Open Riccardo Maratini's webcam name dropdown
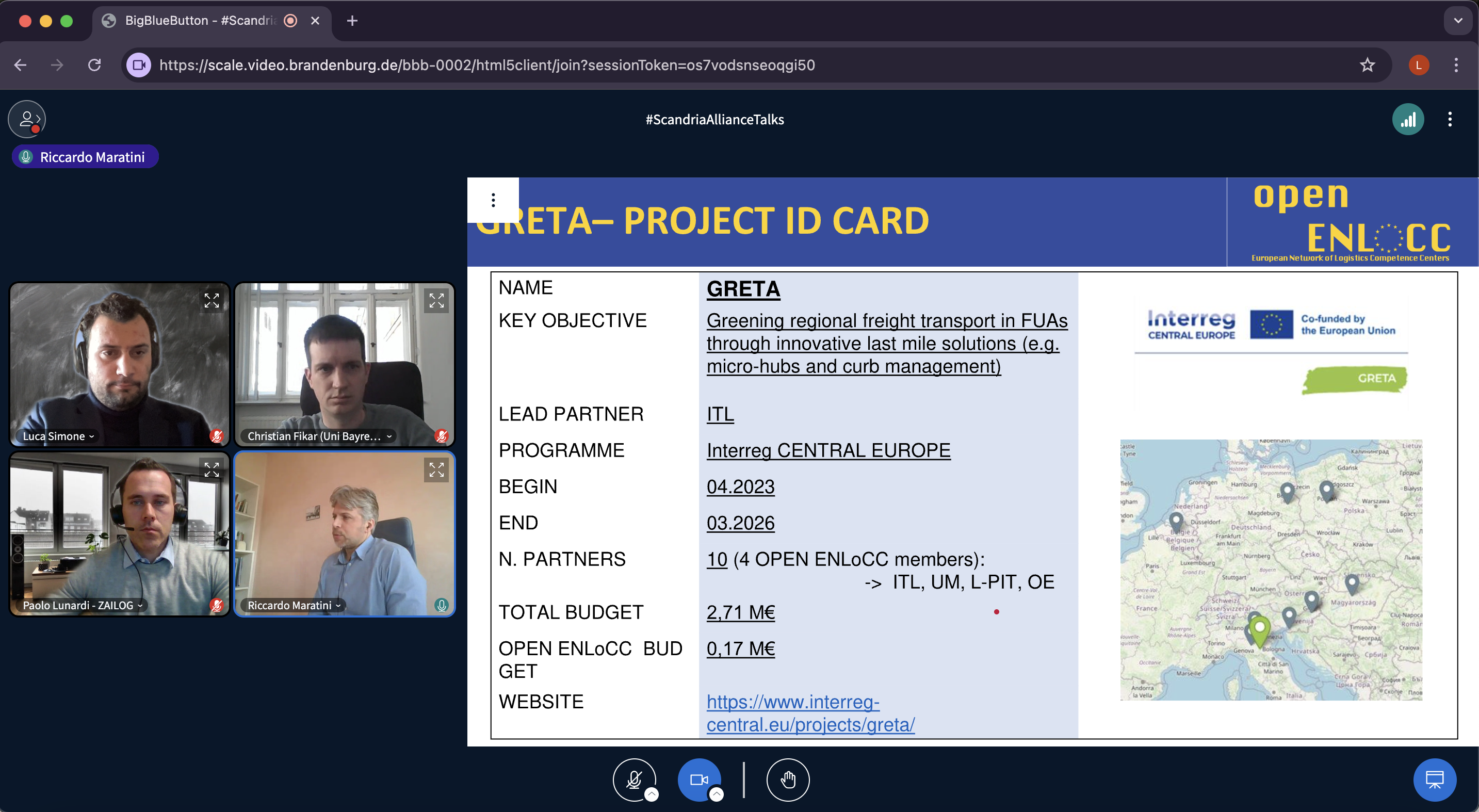Screen dimensions: 1479x812 coord(294,605)
